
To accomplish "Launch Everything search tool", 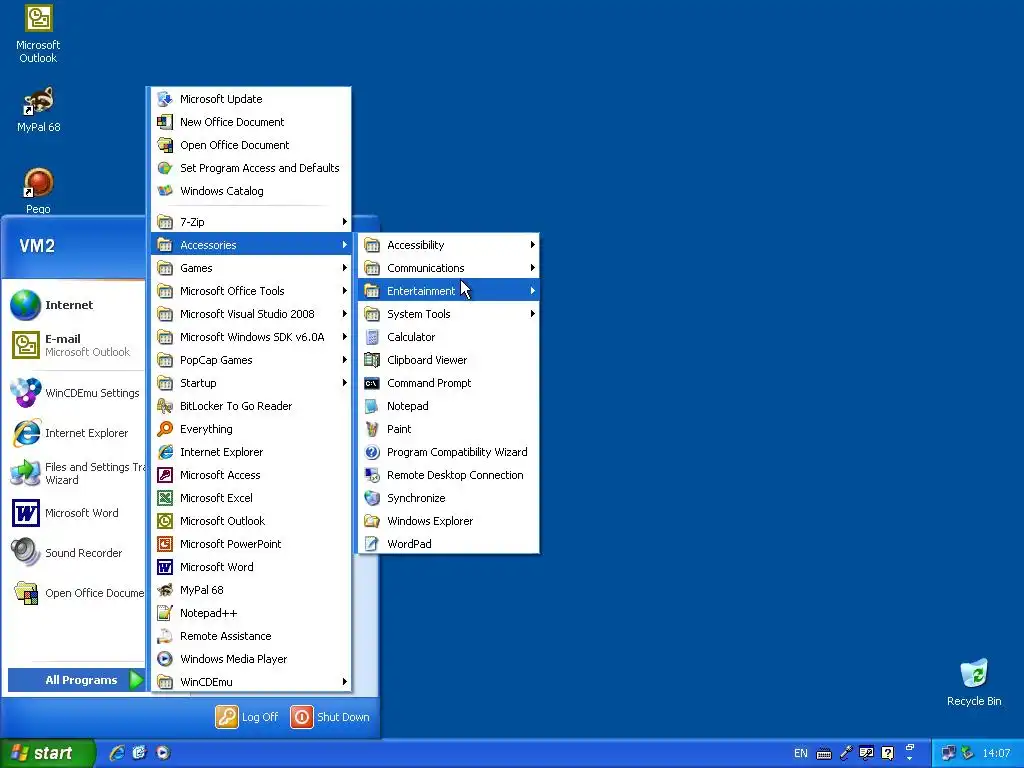I will coord(251,428).
